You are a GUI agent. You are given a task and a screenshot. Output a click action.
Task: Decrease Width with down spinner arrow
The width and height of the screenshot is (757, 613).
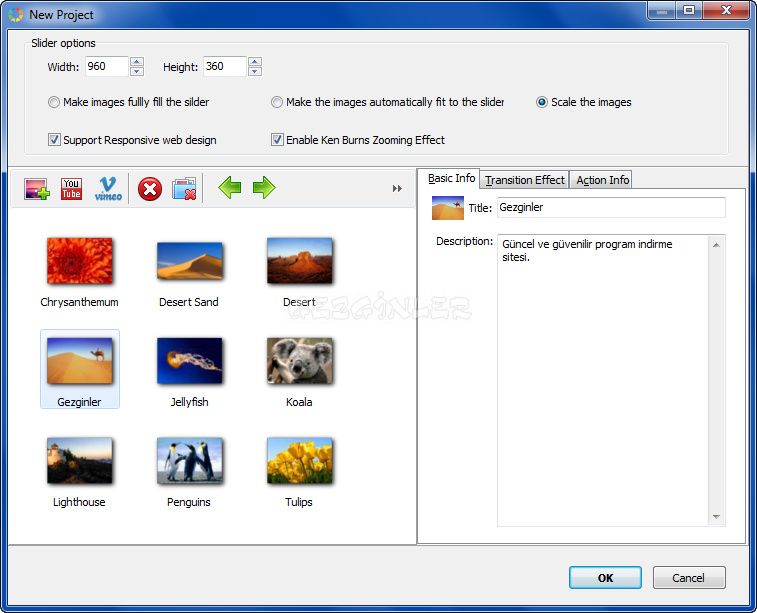[x=137, y=71]
